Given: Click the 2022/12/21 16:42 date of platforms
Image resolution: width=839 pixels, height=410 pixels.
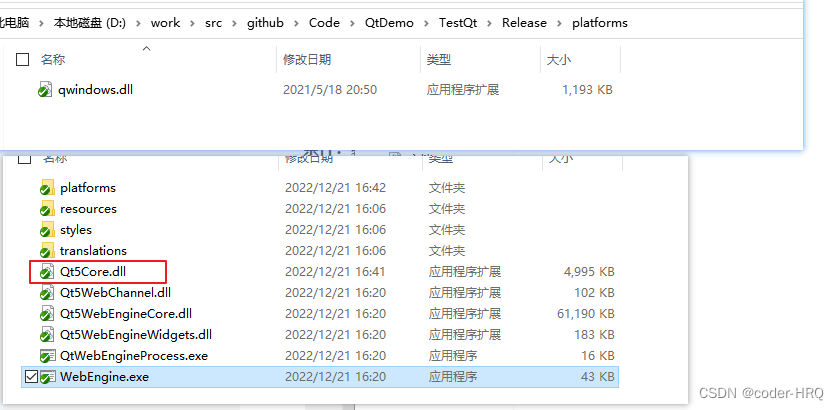Looking at the screenshot, I should tap(335, 188).
